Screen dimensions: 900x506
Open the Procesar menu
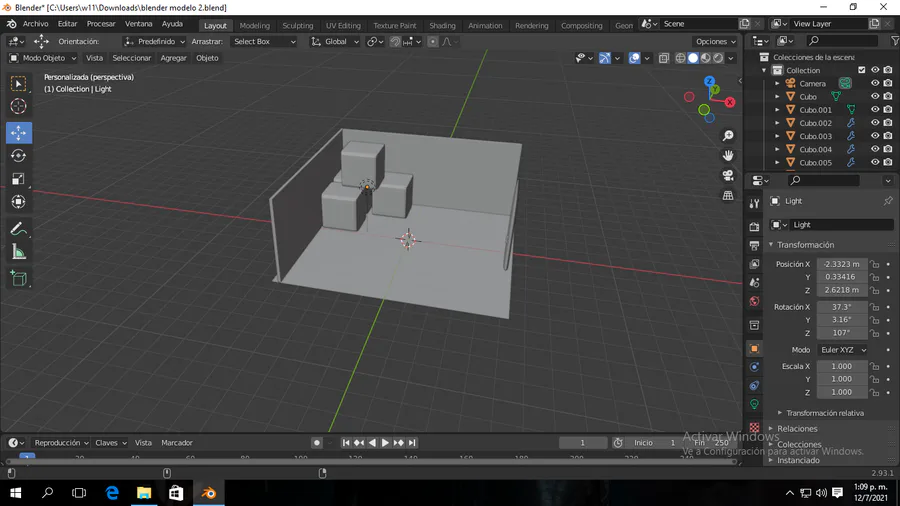point(101,24)
